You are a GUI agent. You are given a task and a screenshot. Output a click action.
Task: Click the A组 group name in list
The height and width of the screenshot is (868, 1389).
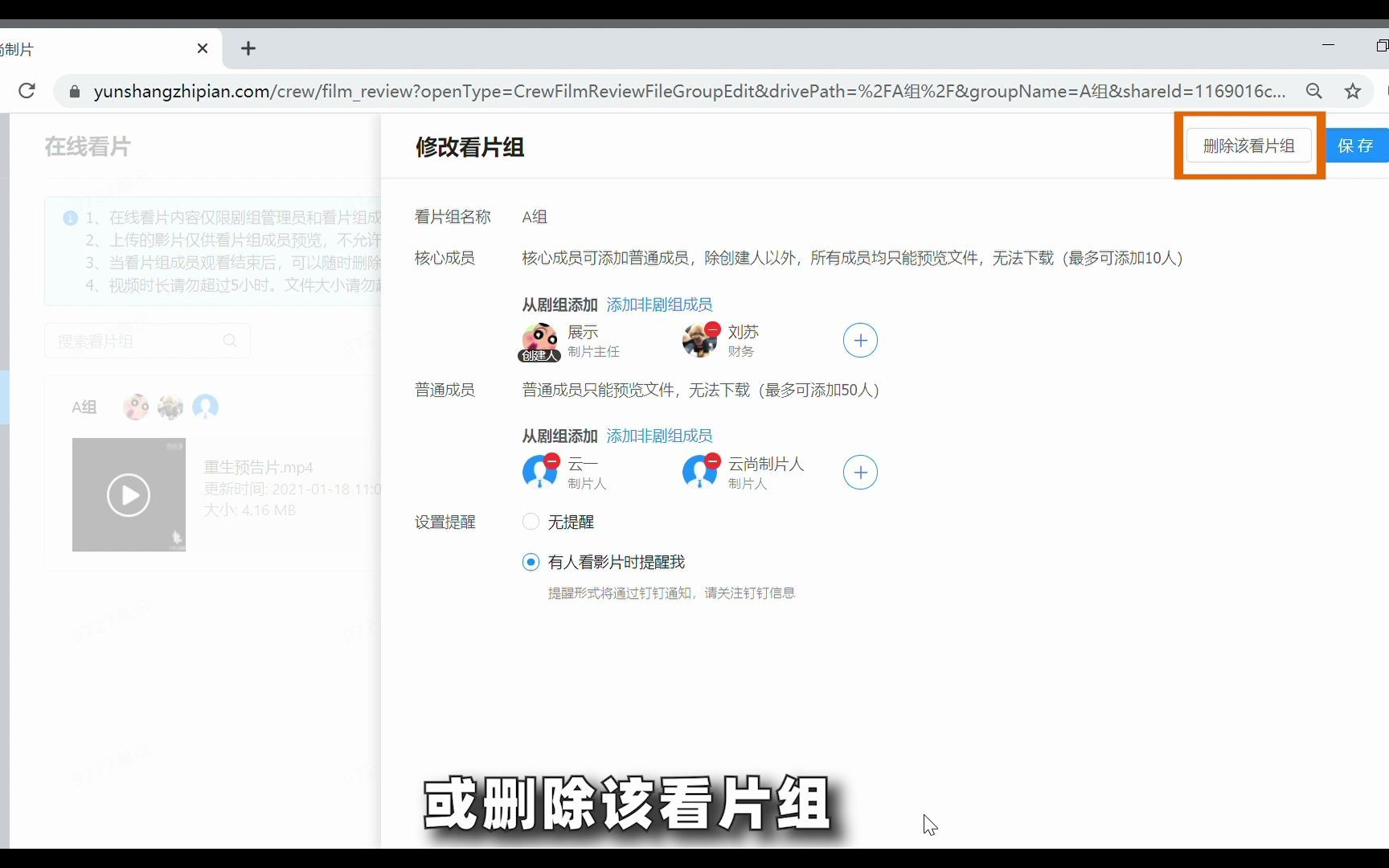click(x=84, y=407)
